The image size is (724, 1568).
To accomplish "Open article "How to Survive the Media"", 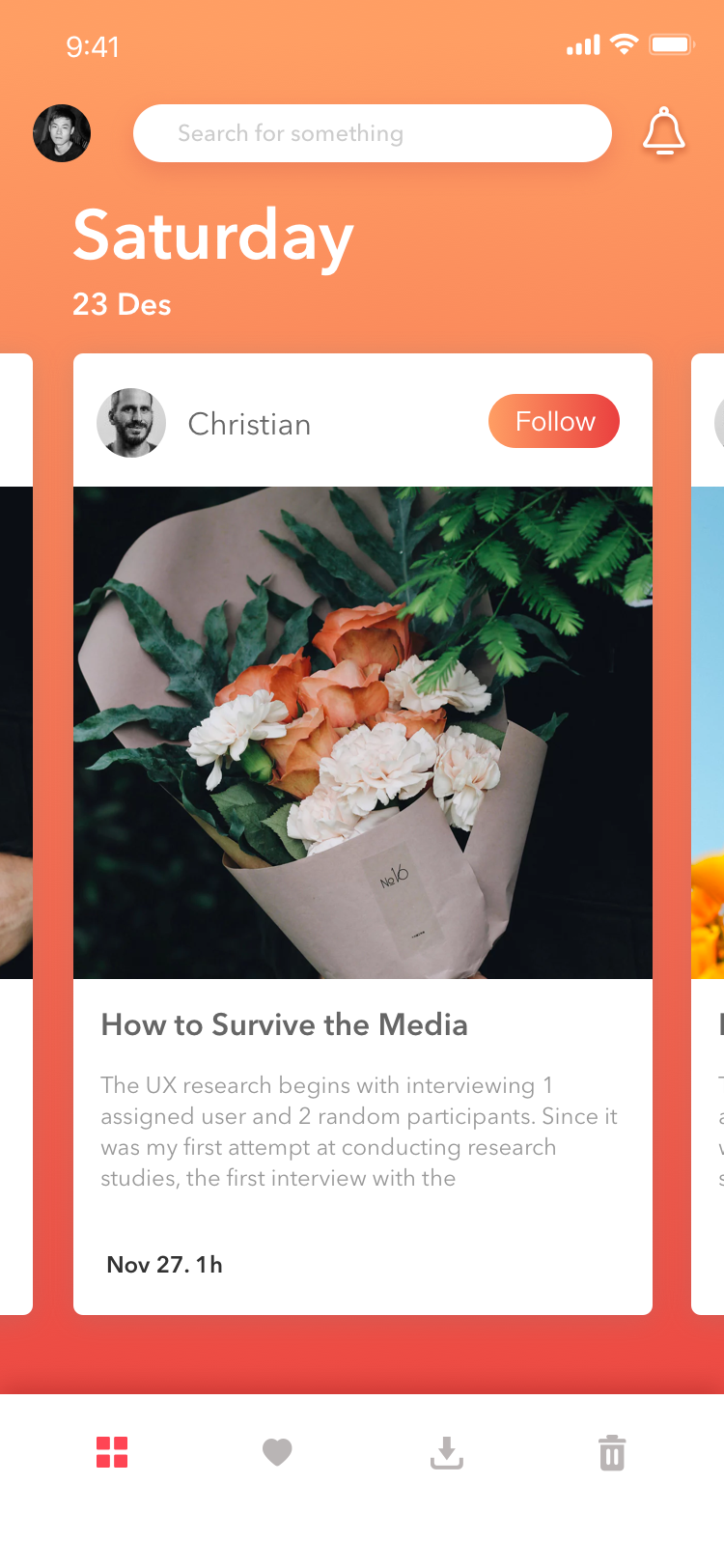I will click(x=285, y=1024).
